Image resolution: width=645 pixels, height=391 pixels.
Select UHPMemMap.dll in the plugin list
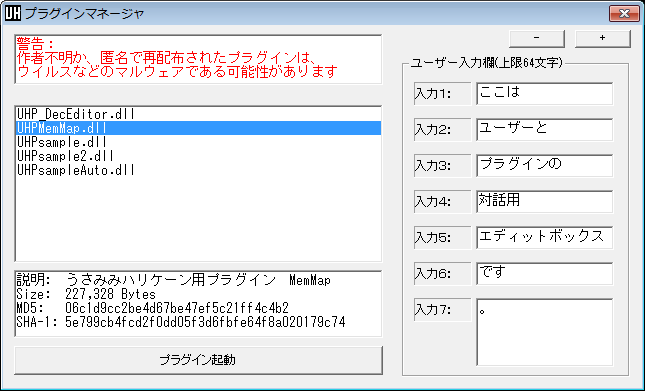click(x=198, y=128)
